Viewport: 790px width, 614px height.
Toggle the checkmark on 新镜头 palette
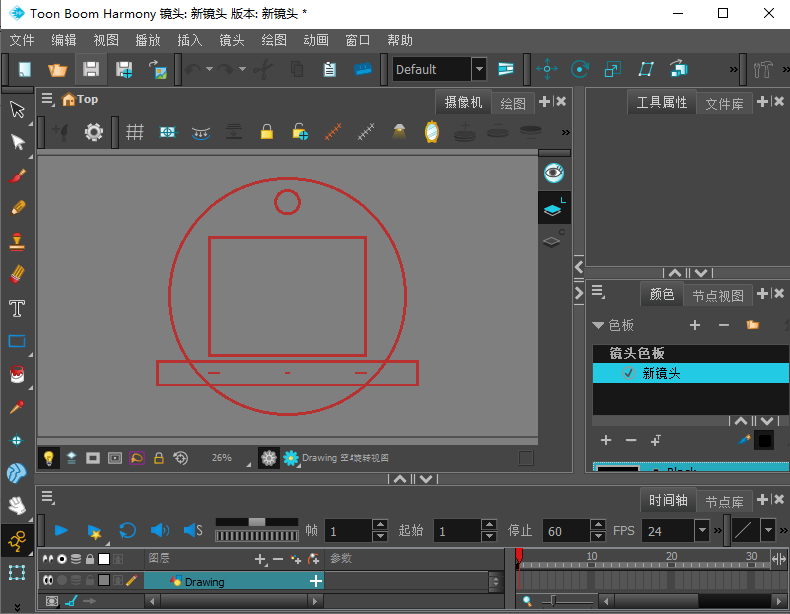pos(628,373)
